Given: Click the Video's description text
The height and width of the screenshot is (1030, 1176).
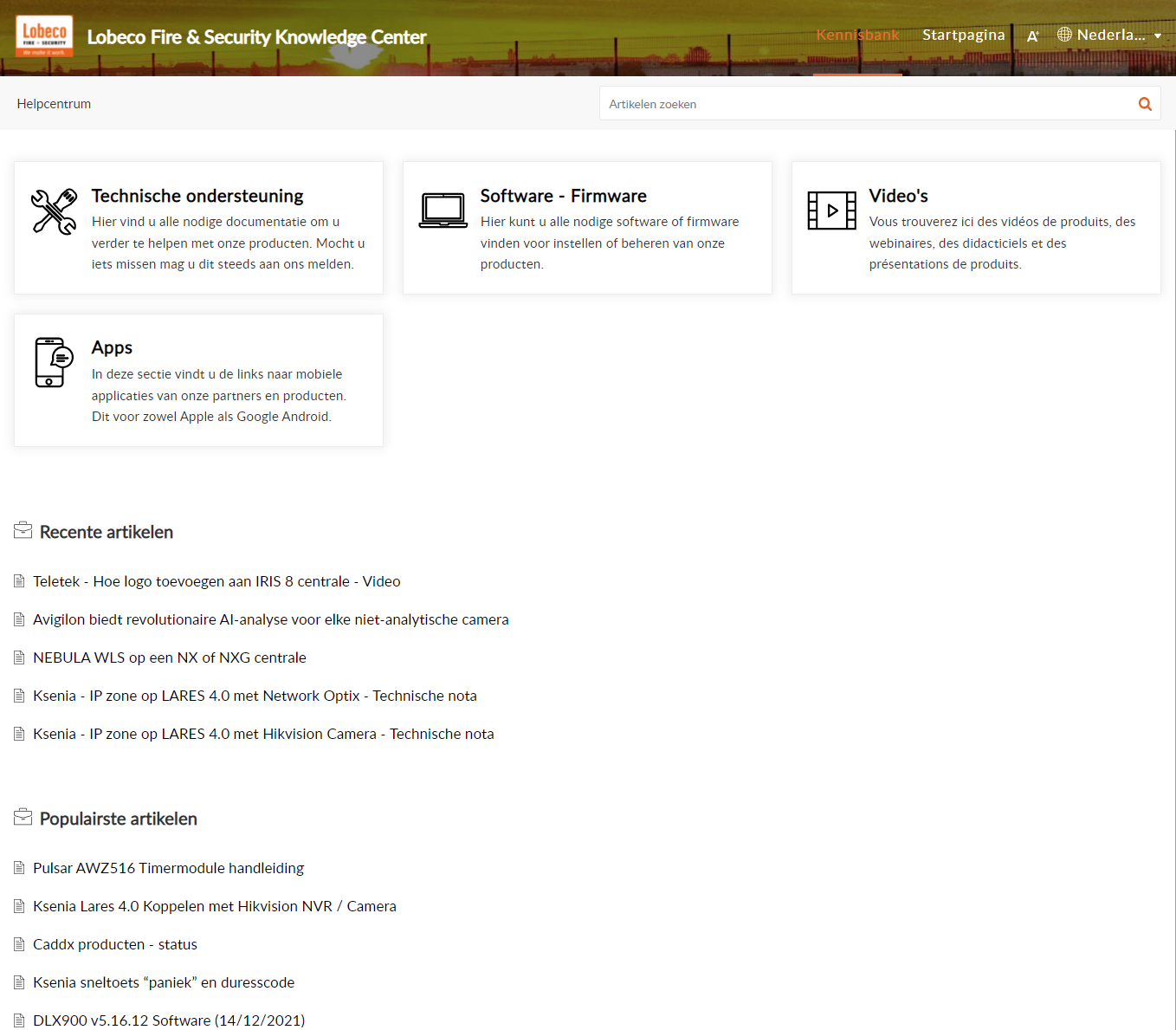Looking at the screenshot, I should pos(1002,243).
